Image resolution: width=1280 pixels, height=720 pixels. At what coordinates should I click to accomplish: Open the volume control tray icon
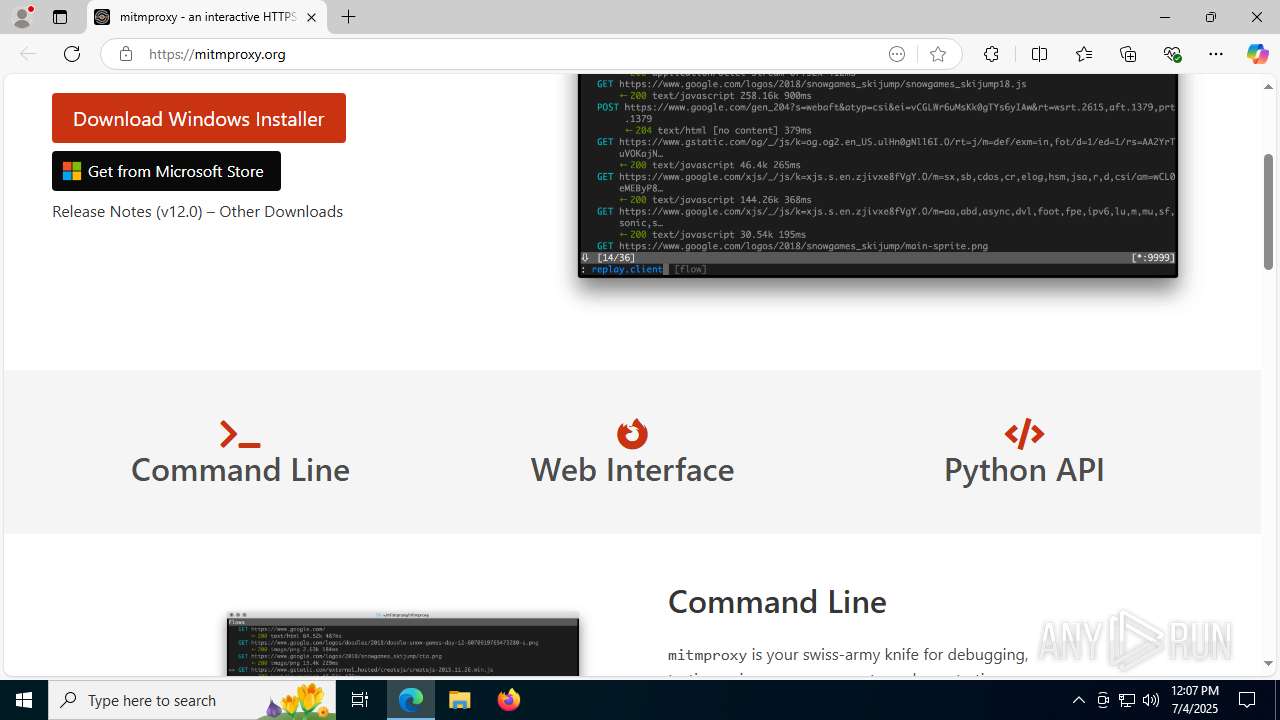pos(1151,700)
